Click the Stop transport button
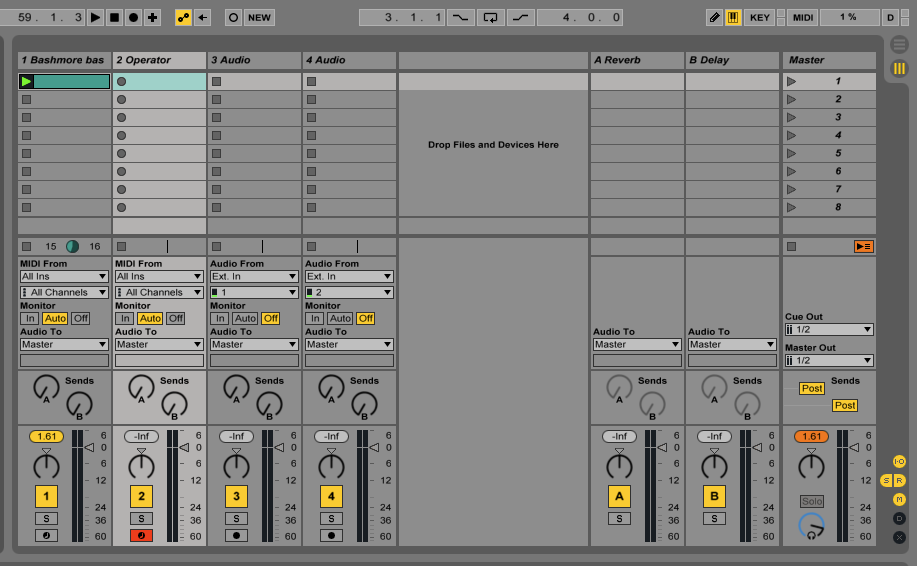This screenshot has height=566, width=917. tap(114, 17)
